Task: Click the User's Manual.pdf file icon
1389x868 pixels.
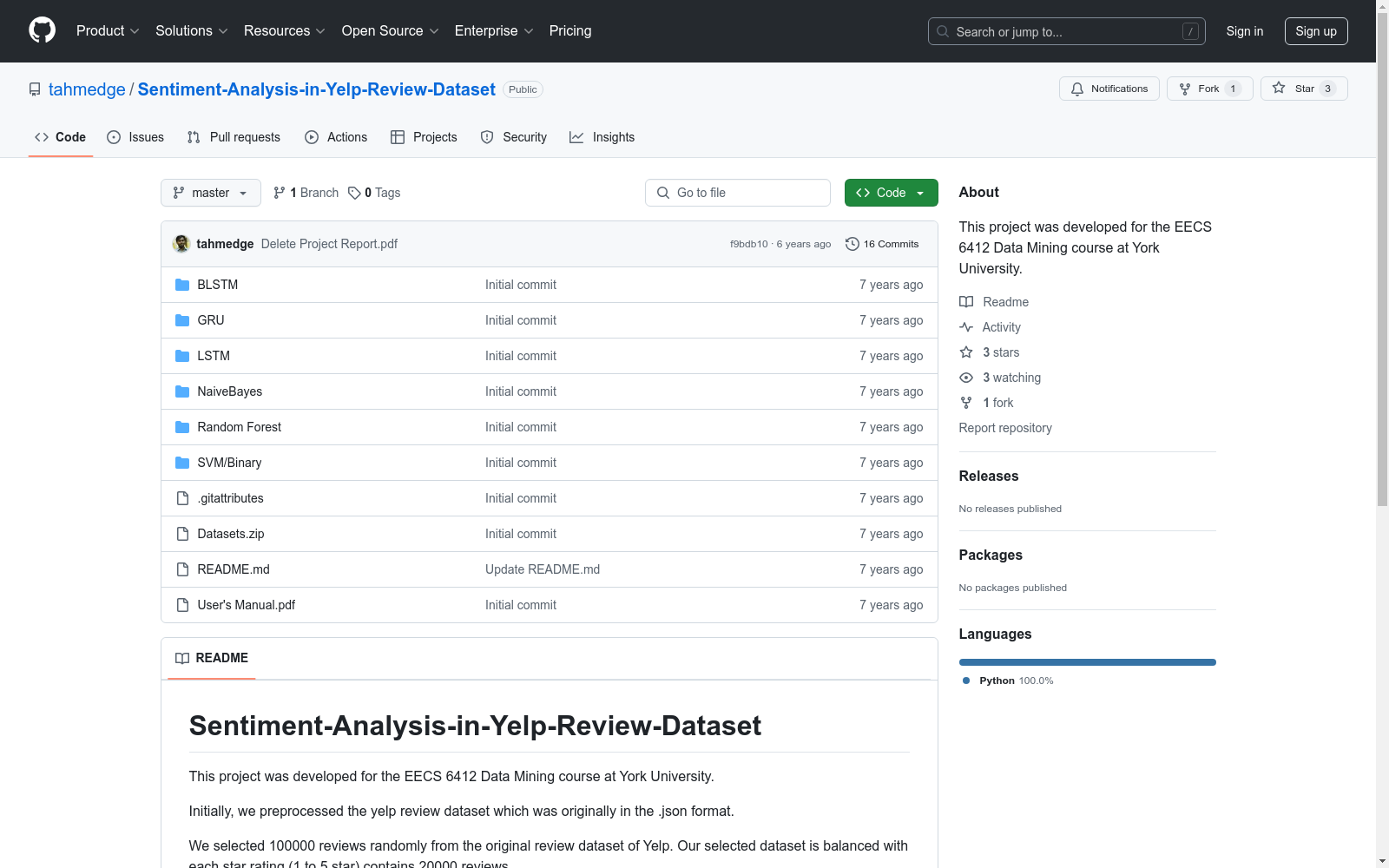Action: pos(182,605)
